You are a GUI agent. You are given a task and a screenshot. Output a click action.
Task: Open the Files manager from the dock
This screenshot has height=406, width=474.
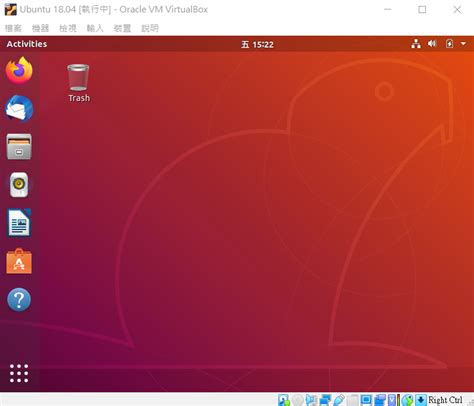click(19, 147)
